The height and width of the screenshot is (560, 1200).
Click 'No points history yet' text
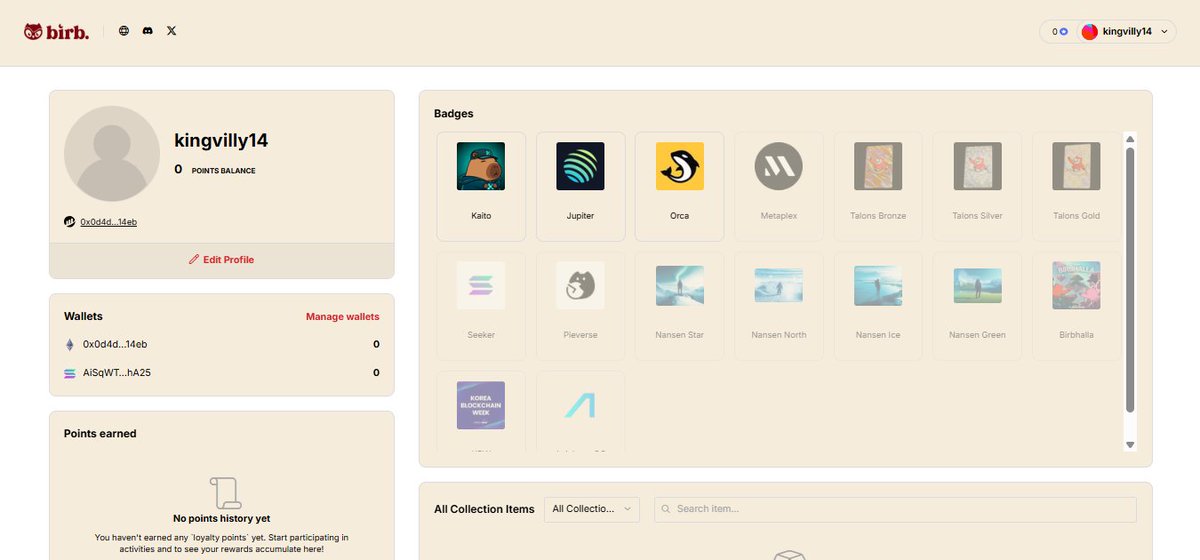click(222, 519)
